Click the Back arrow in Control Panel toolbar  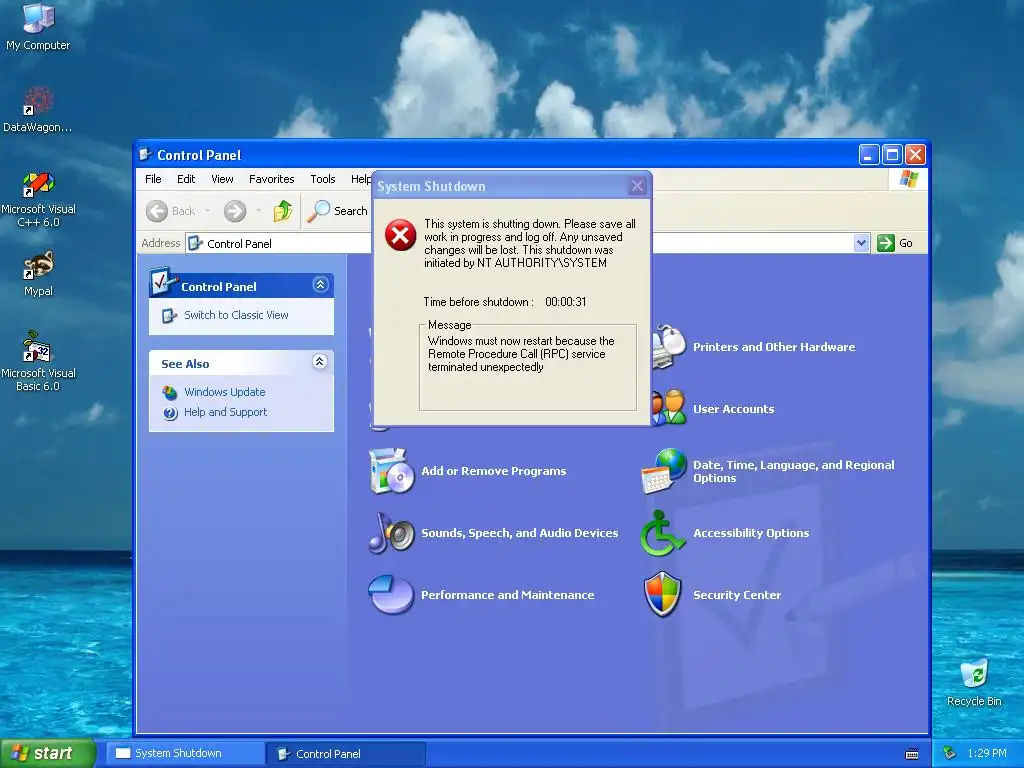click(x=157, y=211)
